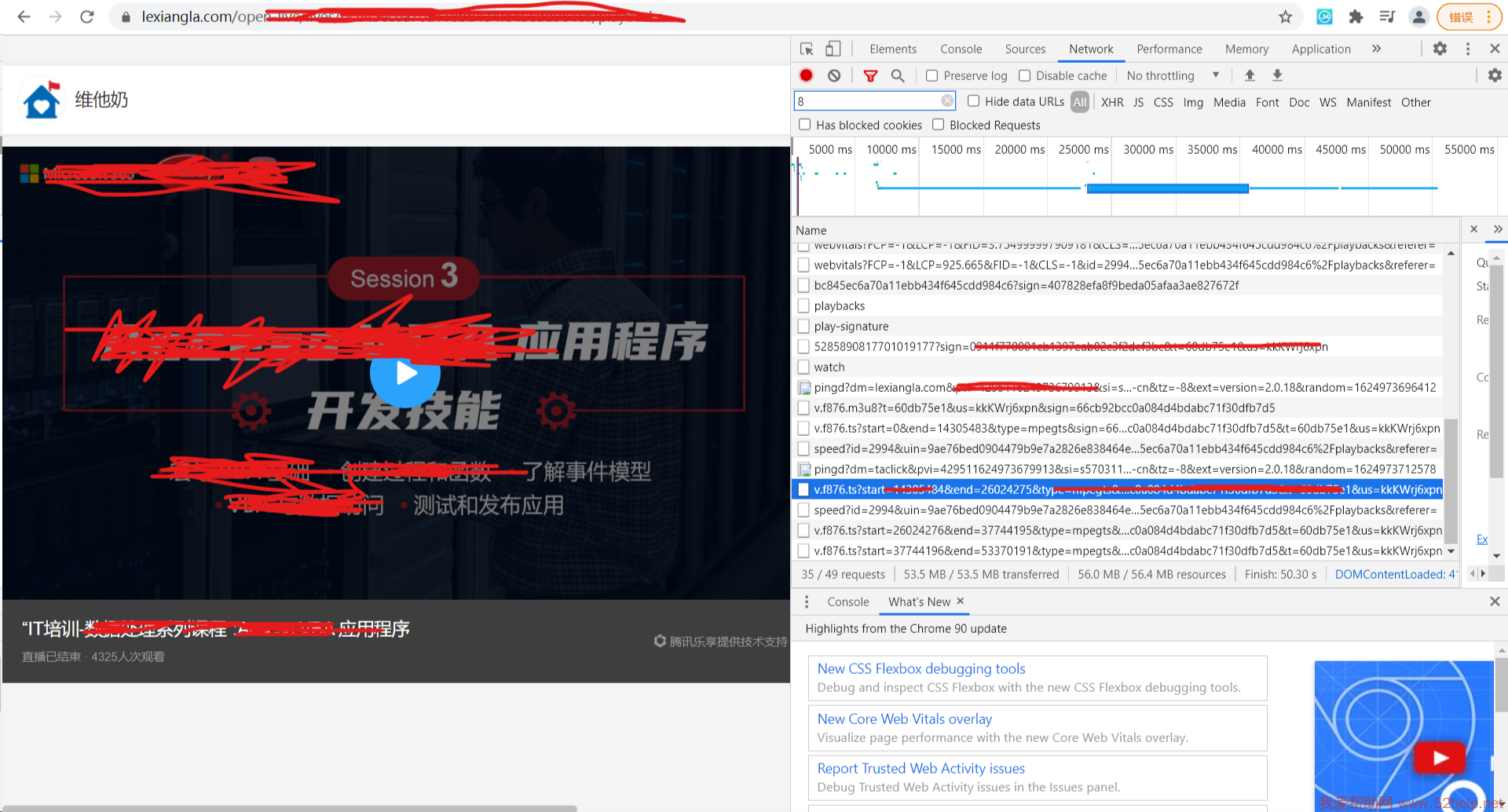The height and width of the screenshot is (812, 1508).
Task: Open network search with magnifier icon
Action: [x=898, y=75]
